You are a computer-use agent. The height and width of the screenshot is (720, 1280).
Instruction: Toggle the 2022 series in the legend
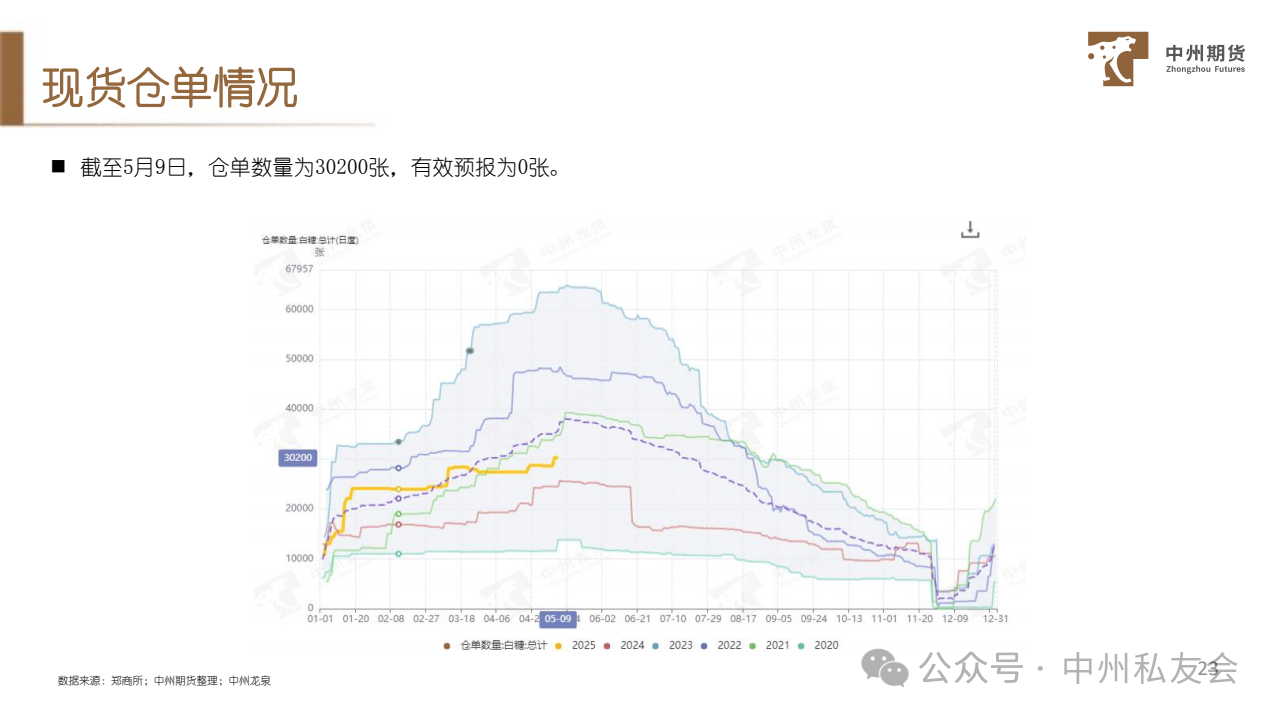click(722, 646)
